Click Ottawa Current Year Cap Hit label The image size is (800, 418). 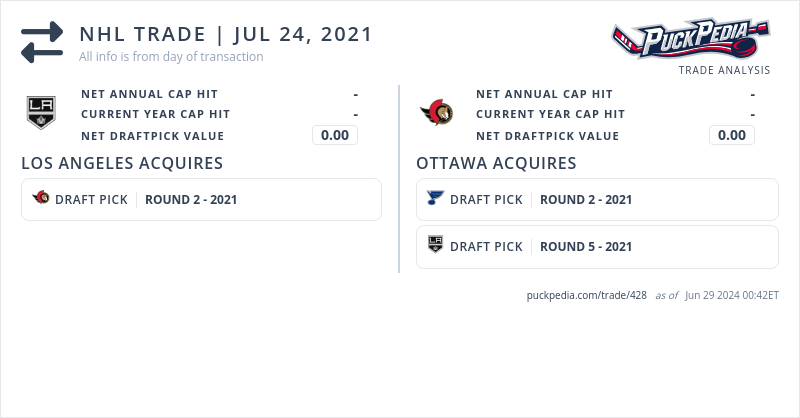pyautogui.click(x=550, y=115)
